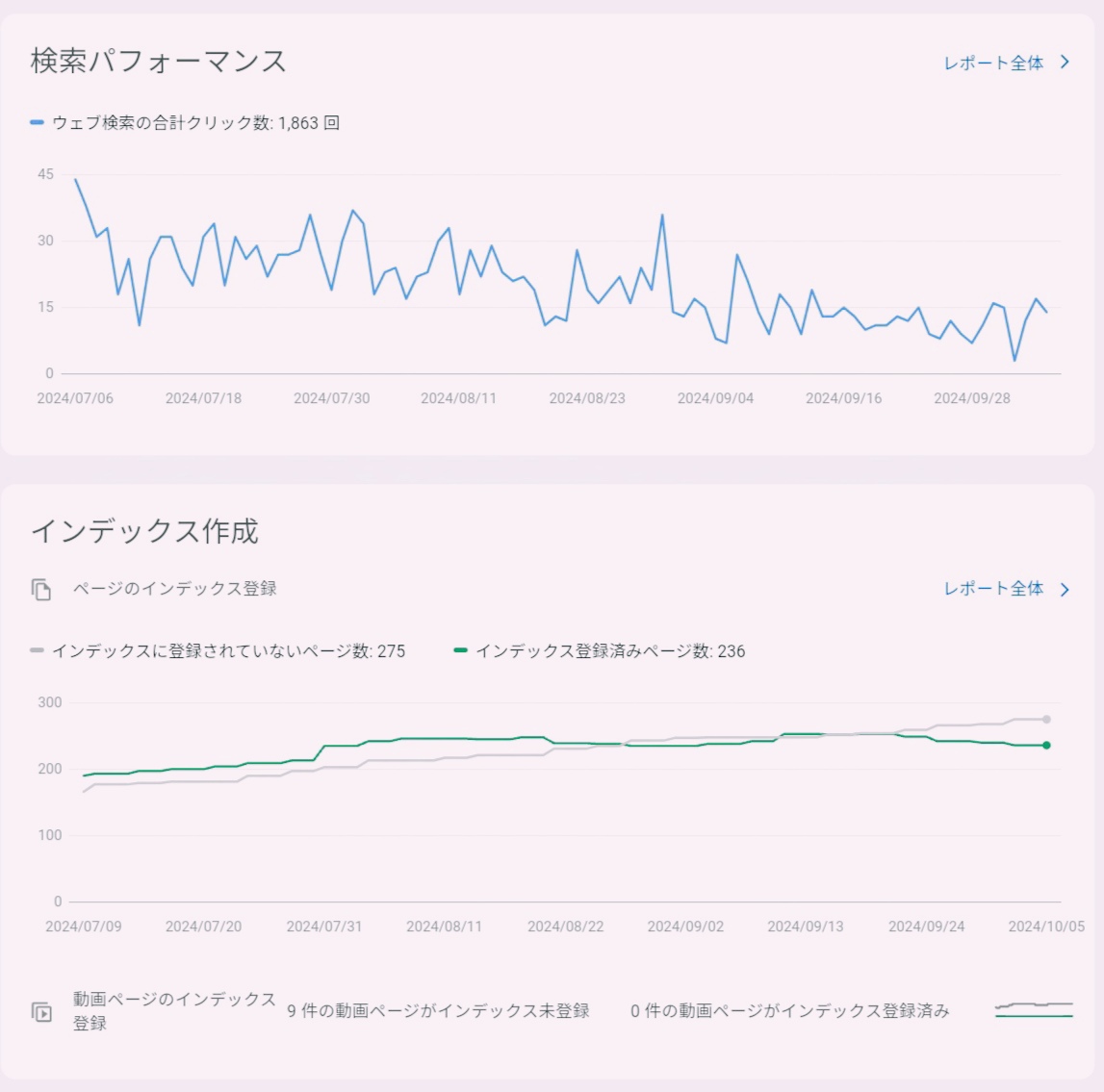The image size is (1104, 1092).
Task: Click the video page indexing icon
Action: [41, 1012]
